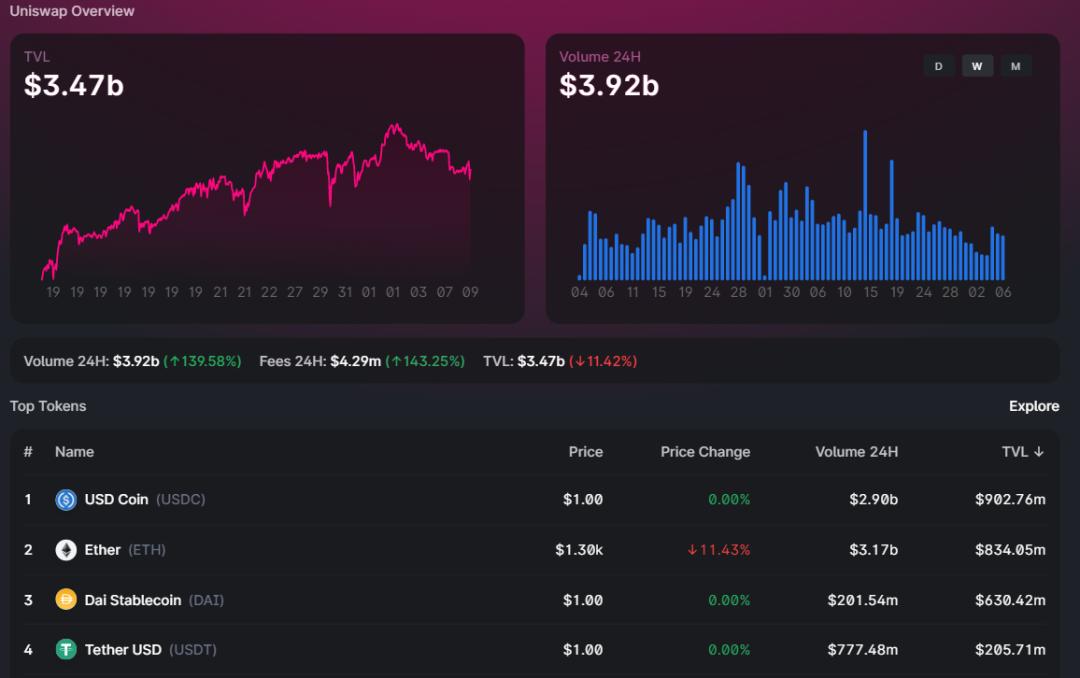The height and width of the screenshot is (678, 1080).
Task: Click the tallest blue bar in volume chart
Action: coord(864,205)
